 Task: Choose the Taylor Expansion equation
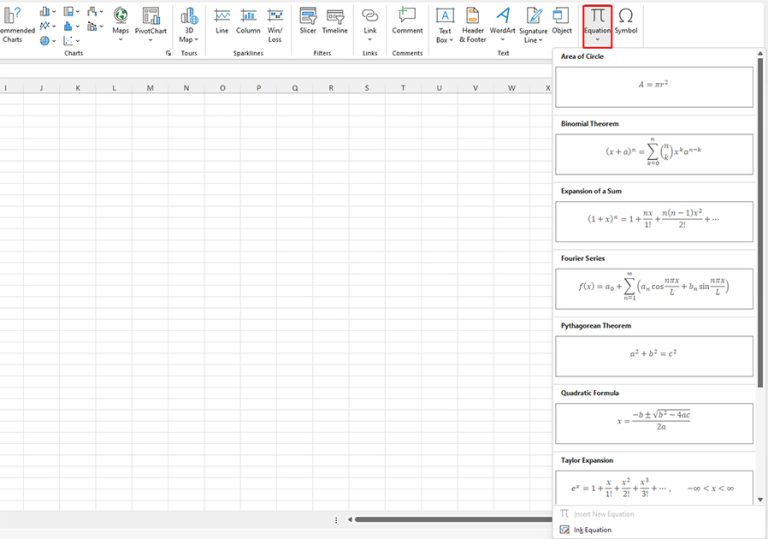click(x=654, y=488)
